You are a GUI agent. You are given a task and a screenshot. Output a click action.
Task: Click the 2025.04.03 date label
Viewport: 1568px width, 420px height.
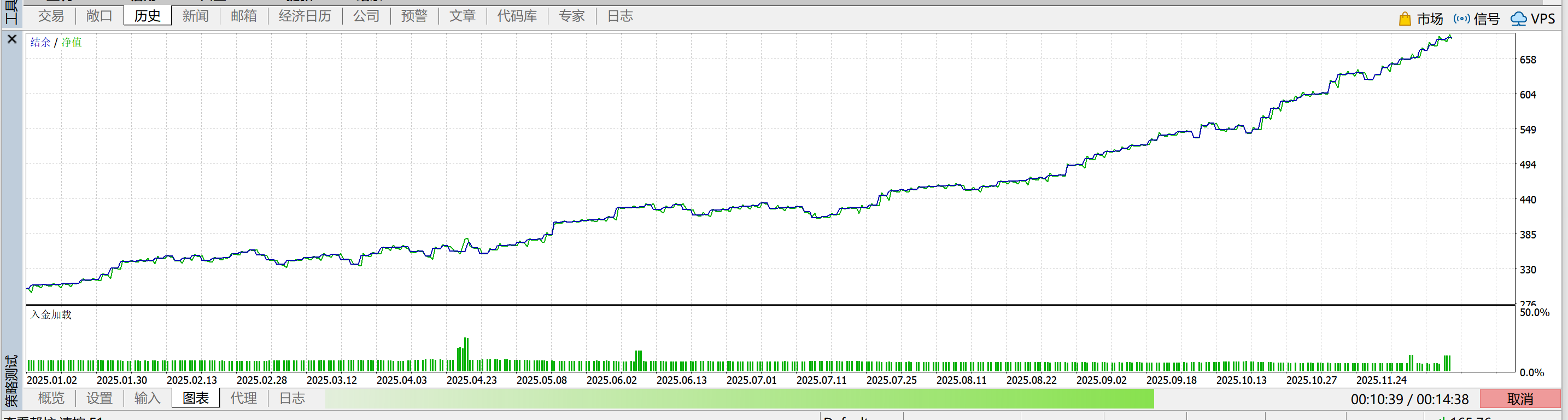click(402, 381)
